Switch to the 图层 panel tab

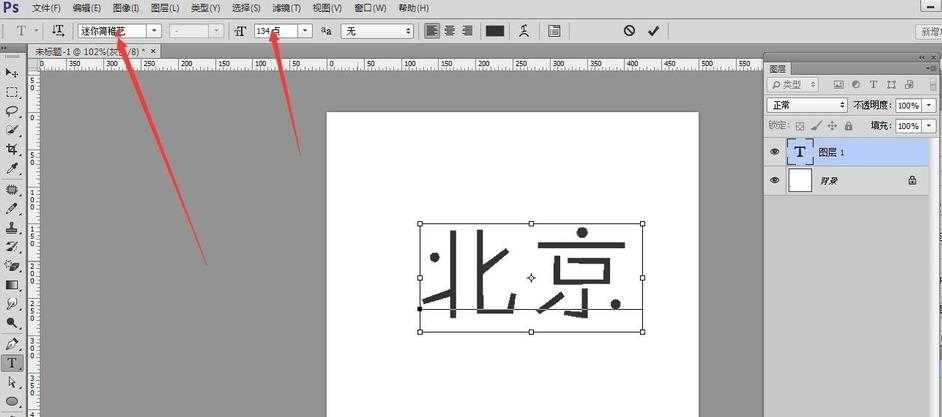pos(778,69)
